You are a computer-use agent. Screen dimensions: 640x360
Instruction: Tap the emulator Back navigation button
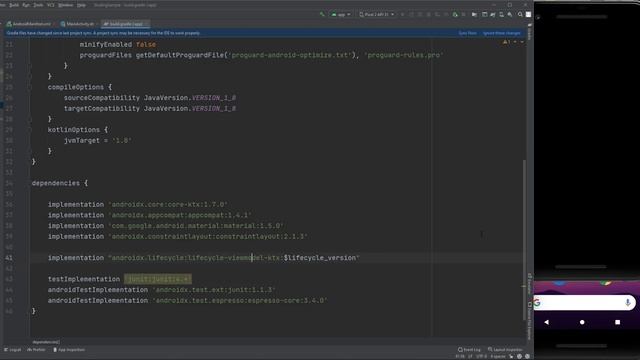pos(547,322)
